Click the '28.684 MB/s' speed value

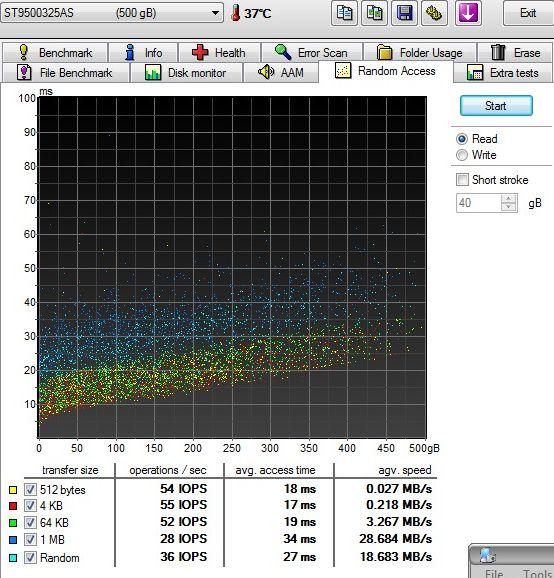tap(396, 539)
